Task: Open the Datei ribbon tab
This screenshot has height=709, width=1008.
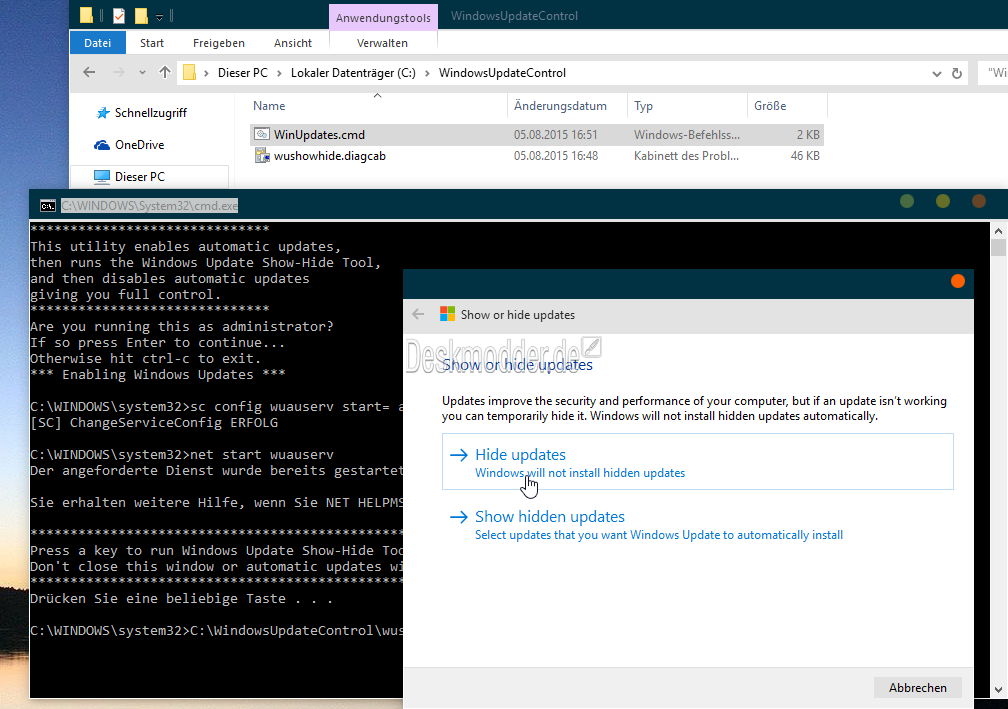Action: point(97,43)
